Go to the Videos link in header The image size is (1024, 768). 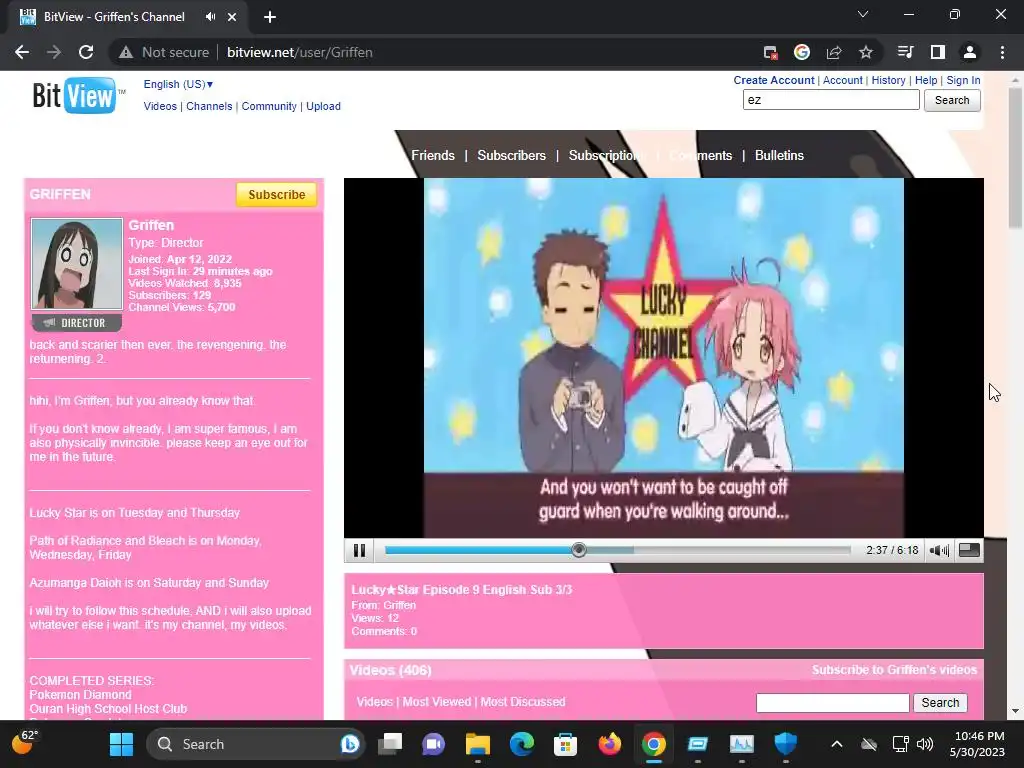(x=160, y=106)
